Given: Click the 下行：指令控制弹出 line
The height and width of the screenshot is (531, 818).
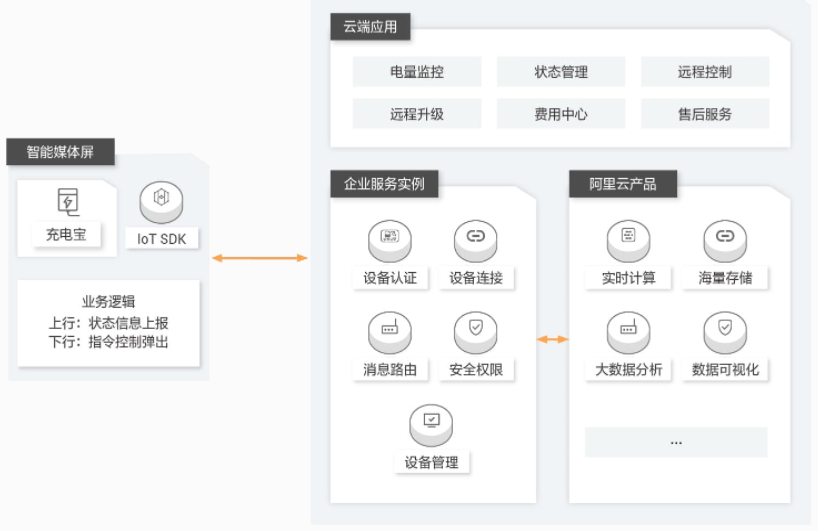Looking at the screenshot, I should (109, 342).
